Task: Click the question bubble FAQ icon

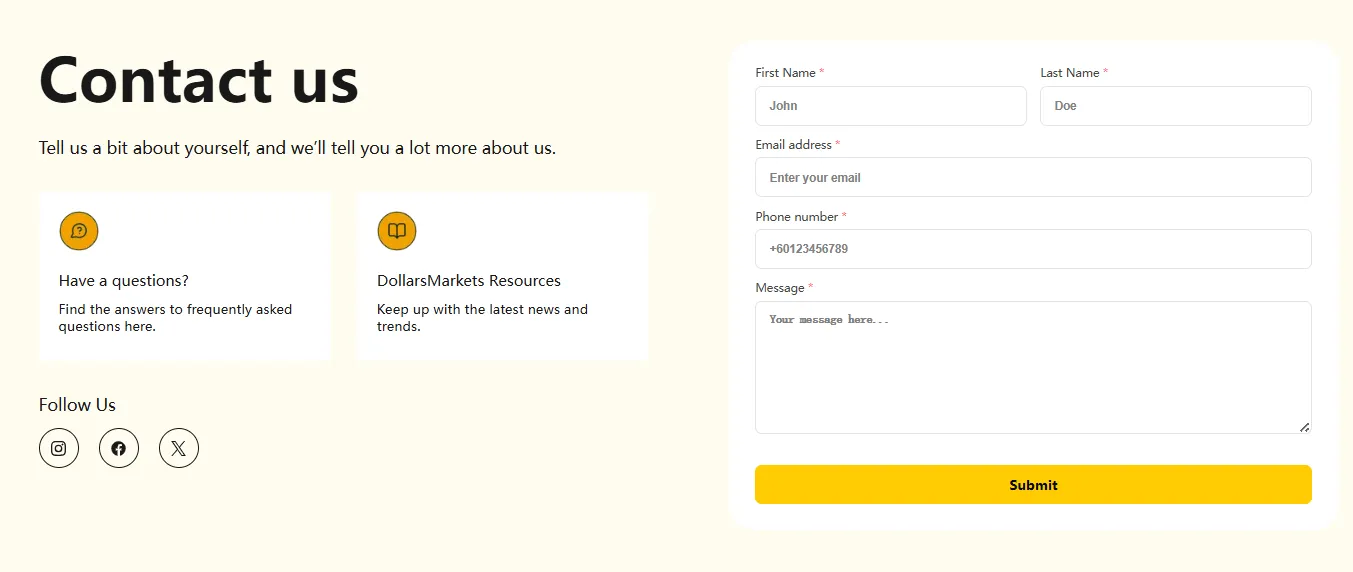Action: pyautogui.click(x=79, y=231)
